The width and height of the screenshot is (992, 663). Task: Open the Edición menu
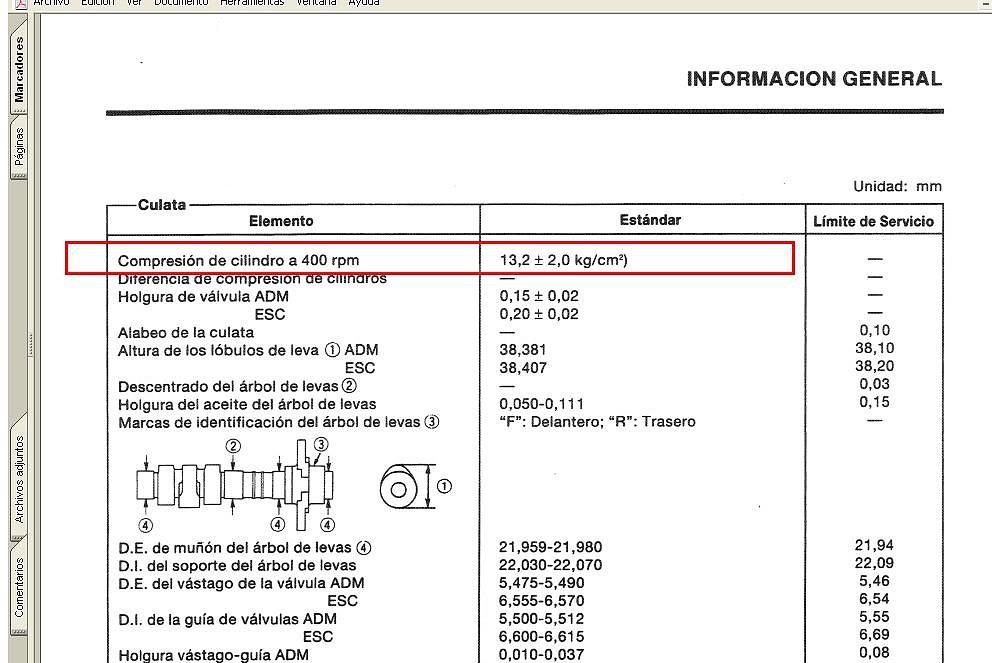(98, 3)
